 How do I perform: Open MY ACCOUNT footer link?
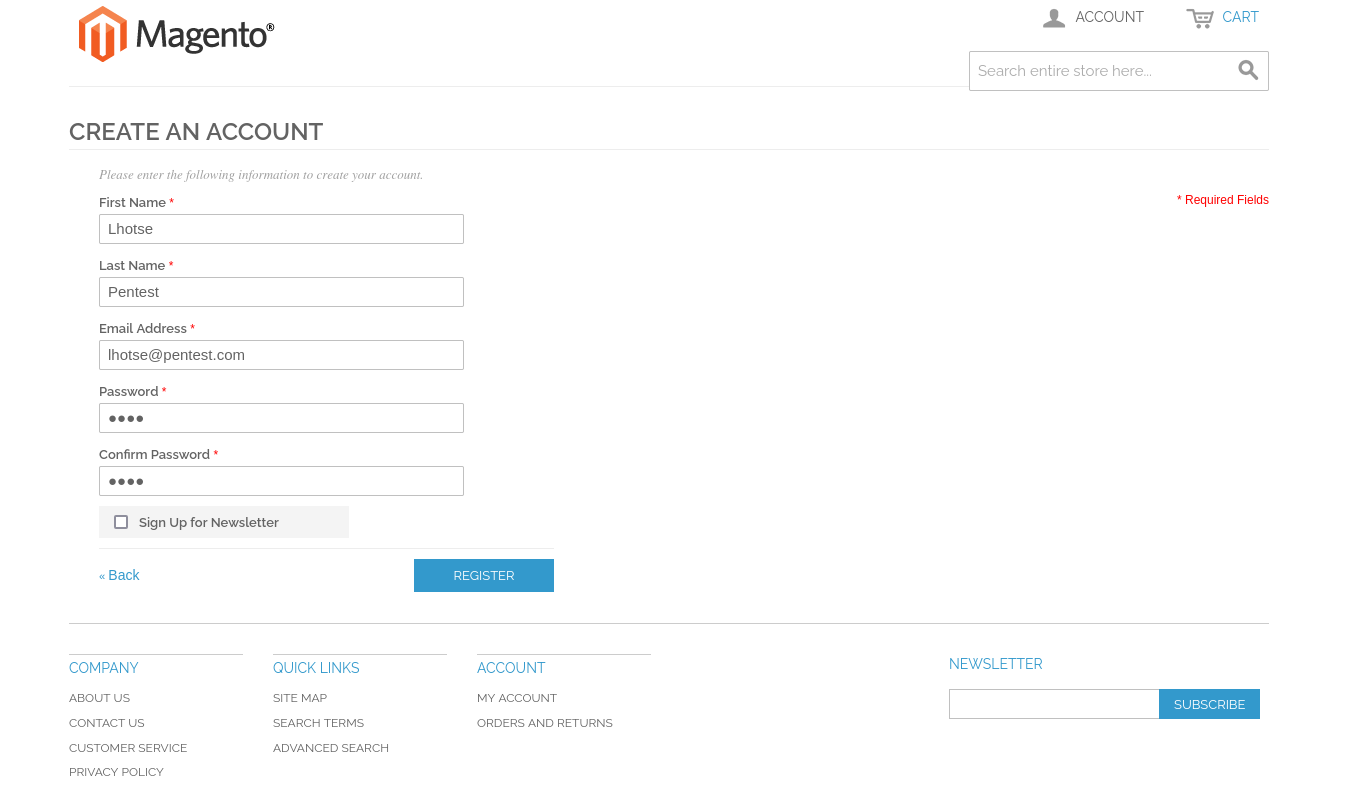(517, 698)
